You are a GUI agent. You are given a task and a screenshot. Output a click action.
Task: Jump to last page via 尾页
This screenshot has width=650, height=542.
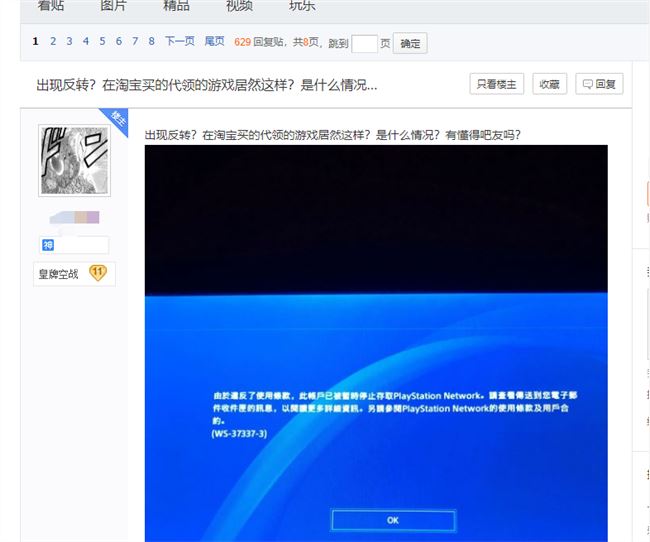(x=214, y=41)
